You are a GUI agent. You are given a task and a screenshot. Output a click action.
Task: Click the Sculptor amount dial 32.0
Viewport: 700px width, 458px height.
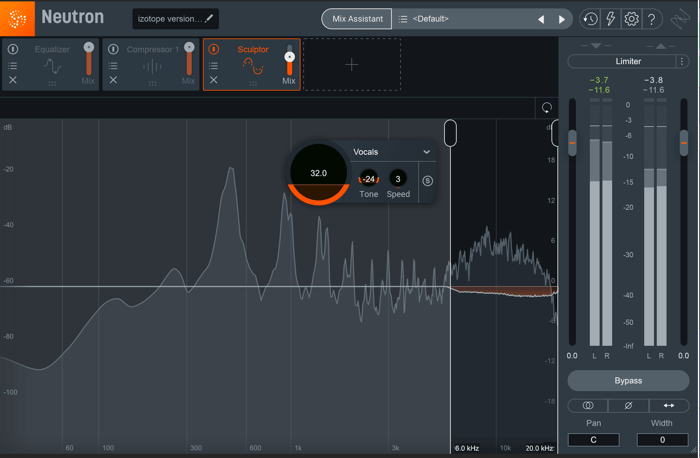(x=318, y=173)
